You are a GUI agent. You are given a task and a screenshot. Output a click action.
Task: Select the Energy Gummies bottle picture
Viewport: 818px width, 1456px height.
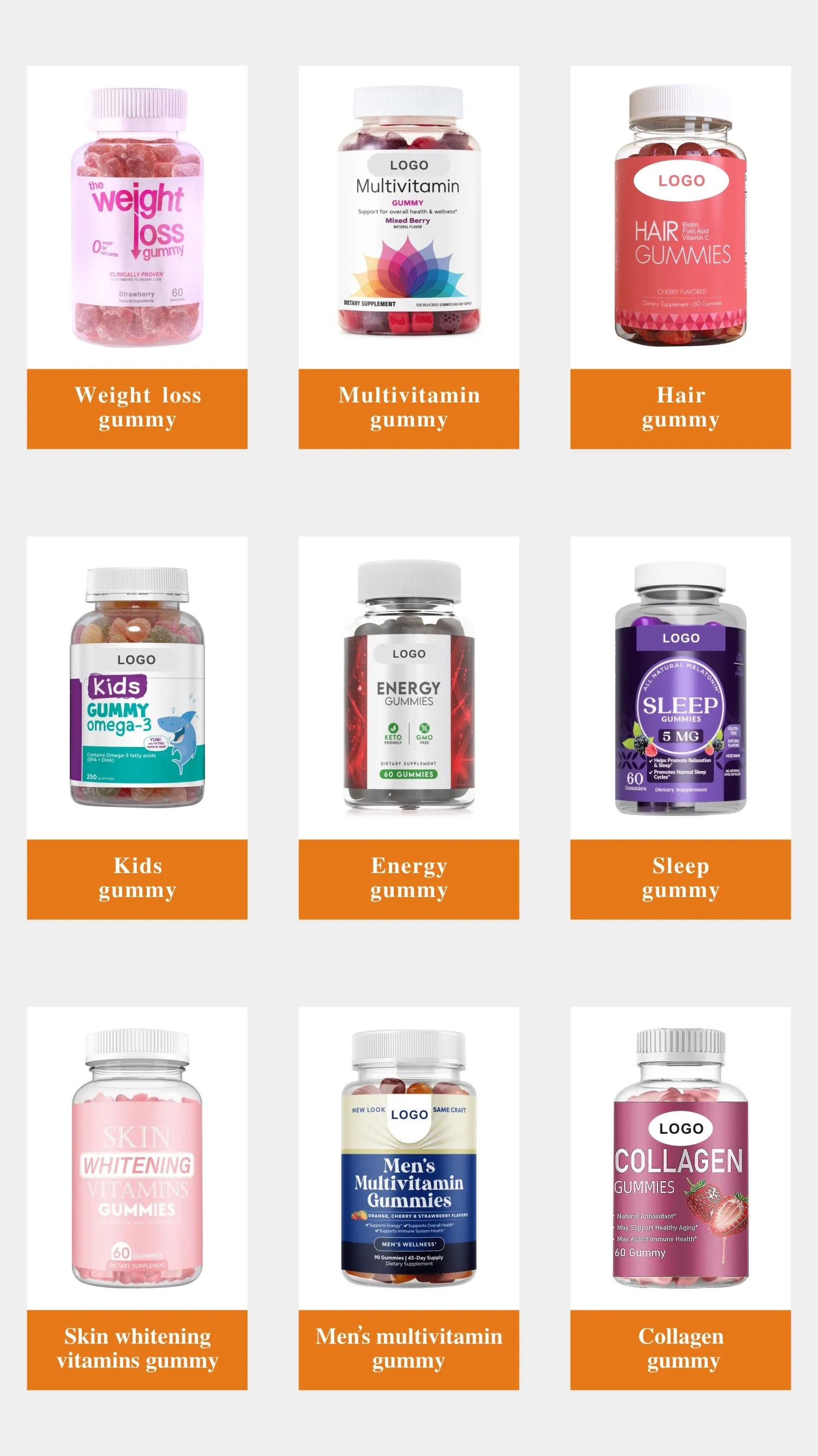click(408, 685)
